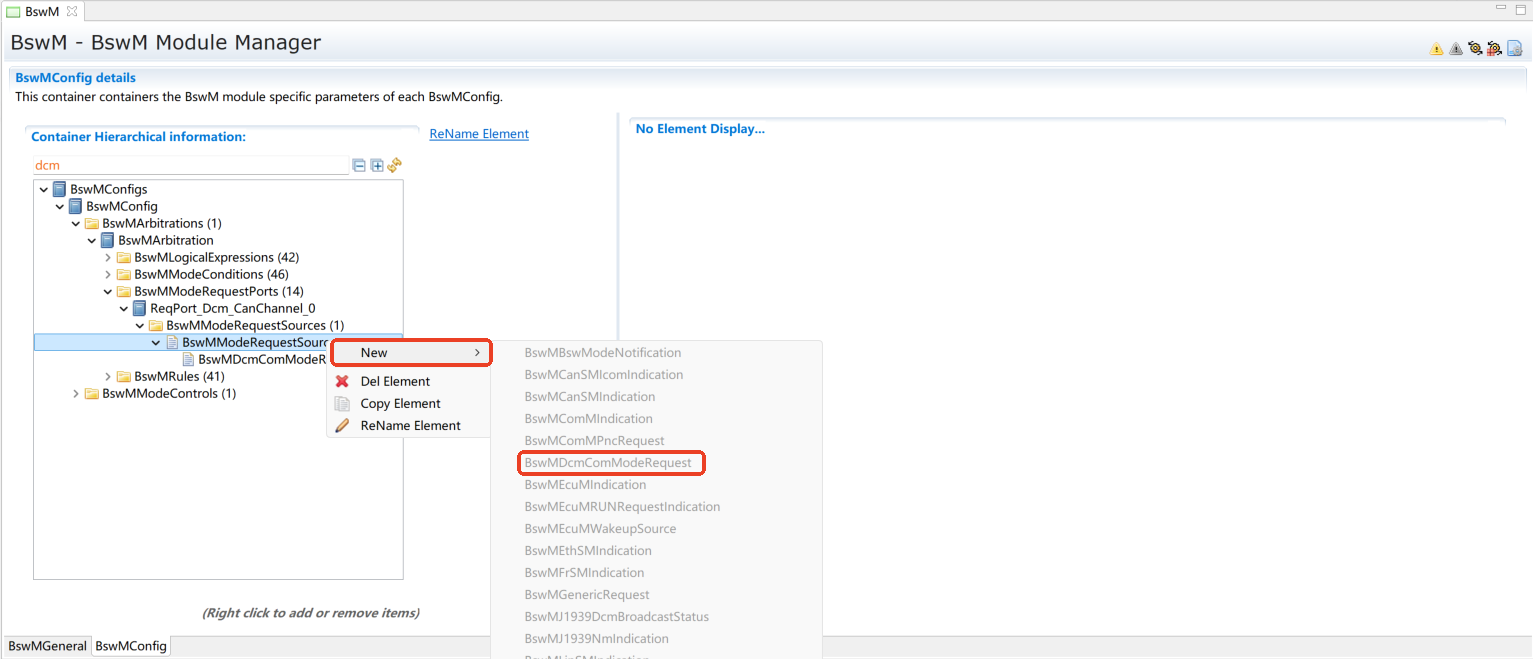This screenshot has height=659, width=1533.
Task: Collapse the BswMConfigs root node
Action: pyautogui.click(x=44, y=189)
